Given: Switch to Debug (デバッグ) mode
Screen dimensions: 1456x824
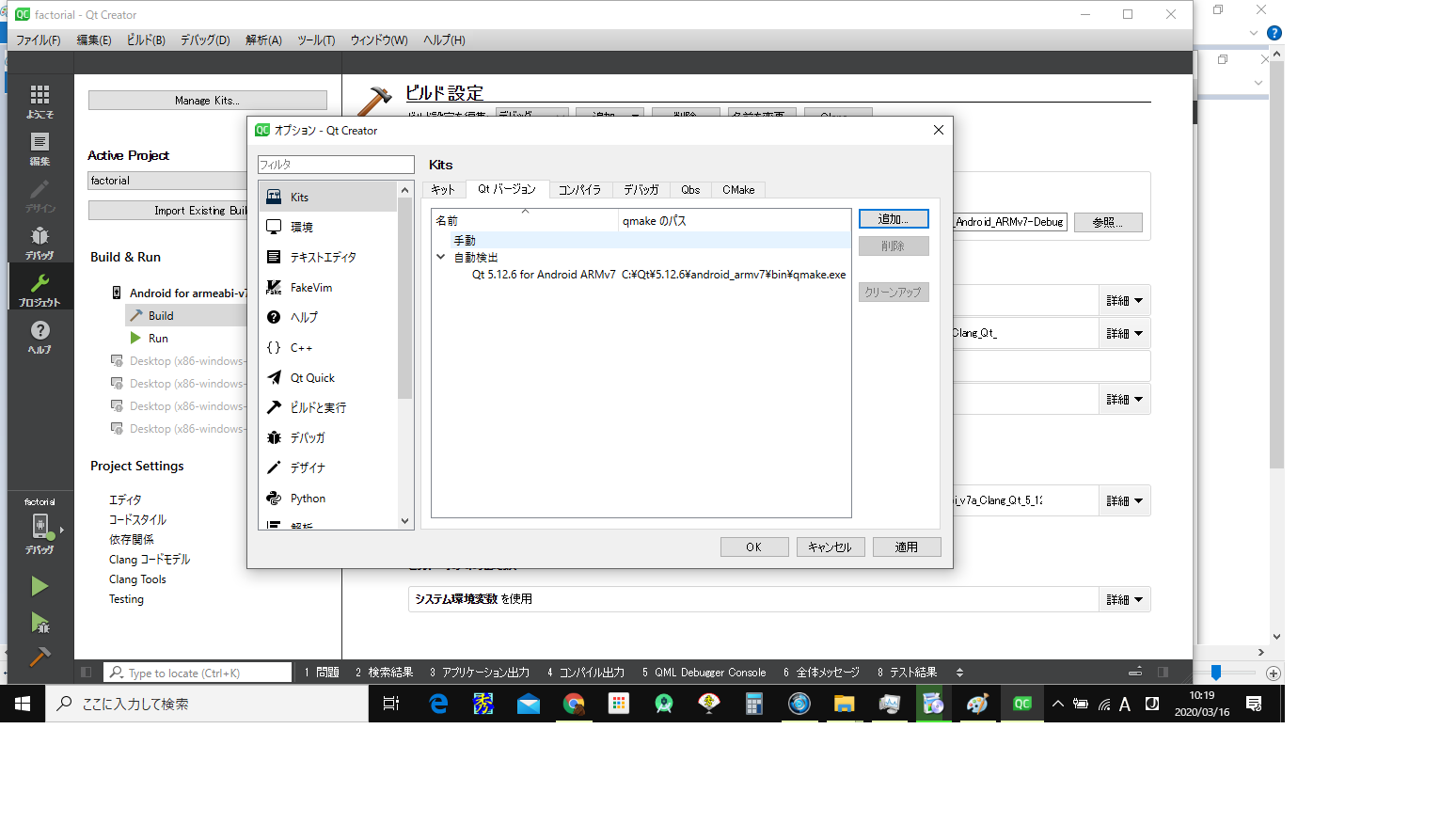Looking at the screenshot, I should [x=40, y=242].
